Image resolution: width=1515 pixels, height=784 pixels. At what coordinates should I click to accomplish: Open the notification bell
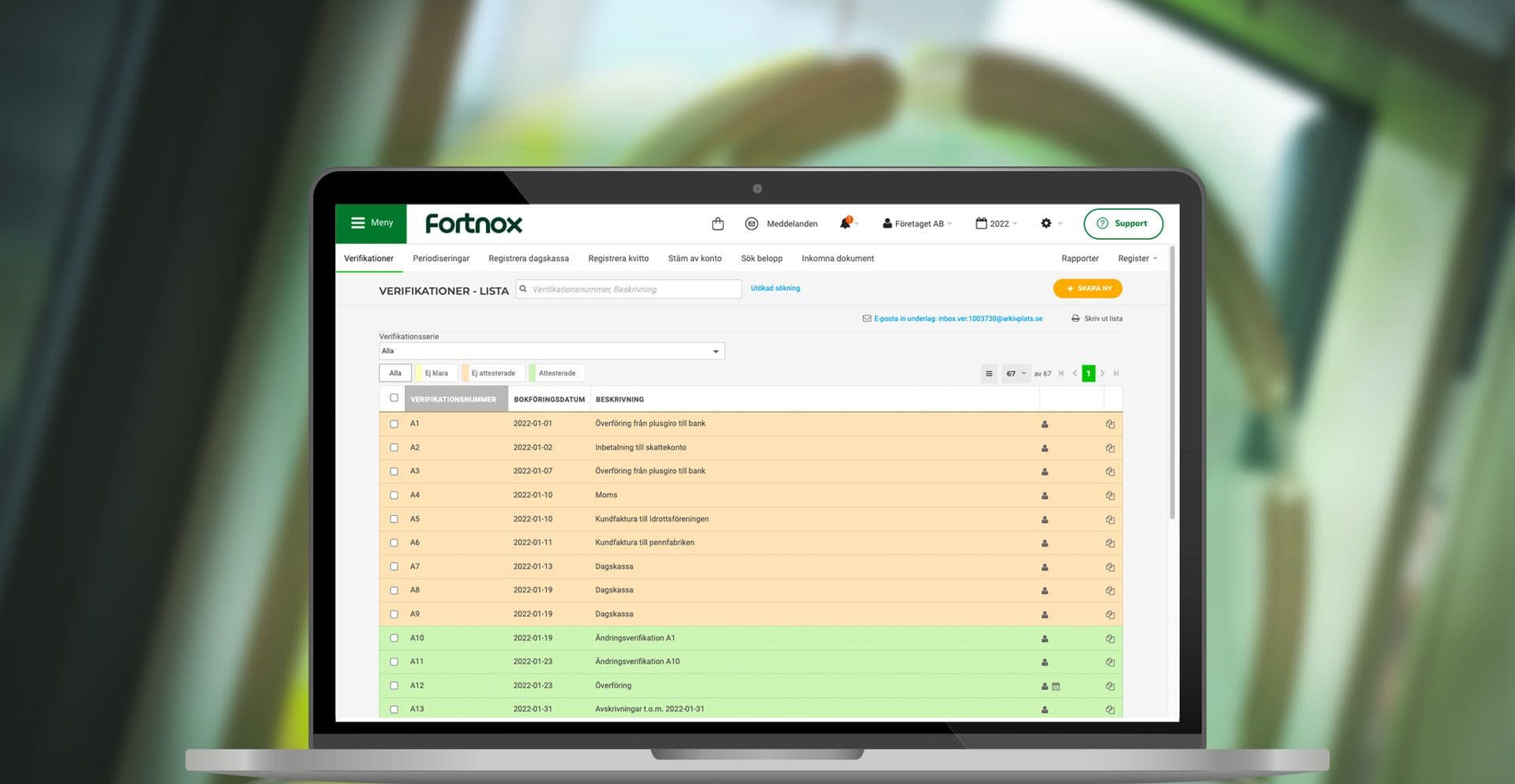[846, 223]
